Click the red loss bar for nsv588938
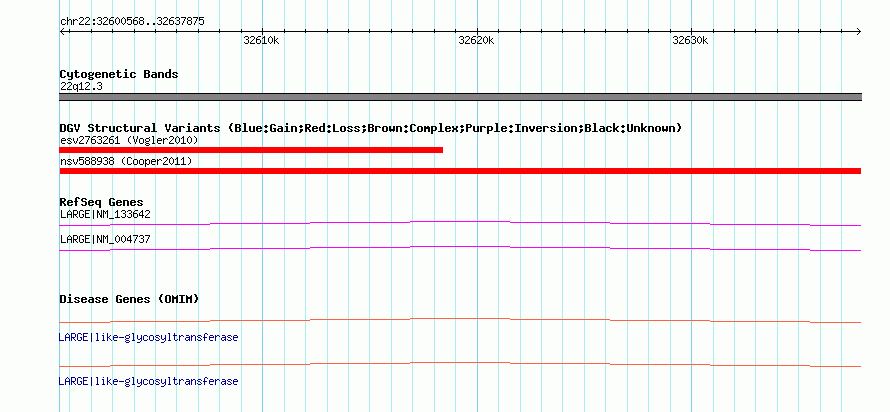The image size is (890, 412). 460,171
